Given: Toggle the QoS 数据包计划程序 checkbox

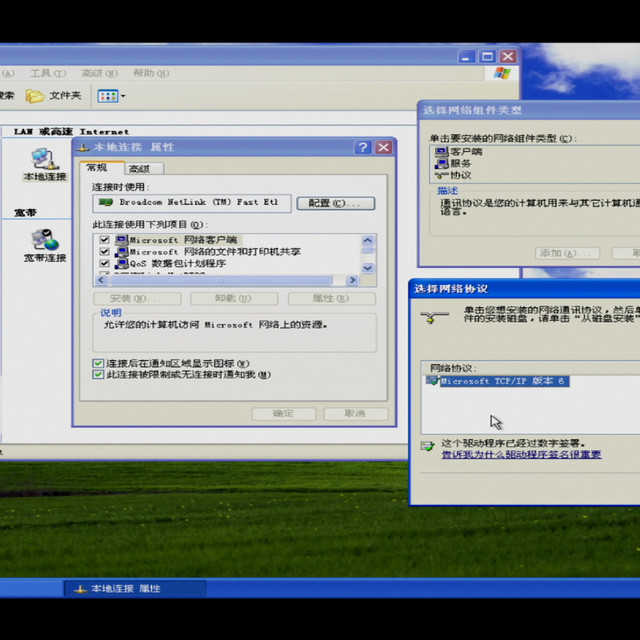Looking at the screenshot, I should [104, 263].
